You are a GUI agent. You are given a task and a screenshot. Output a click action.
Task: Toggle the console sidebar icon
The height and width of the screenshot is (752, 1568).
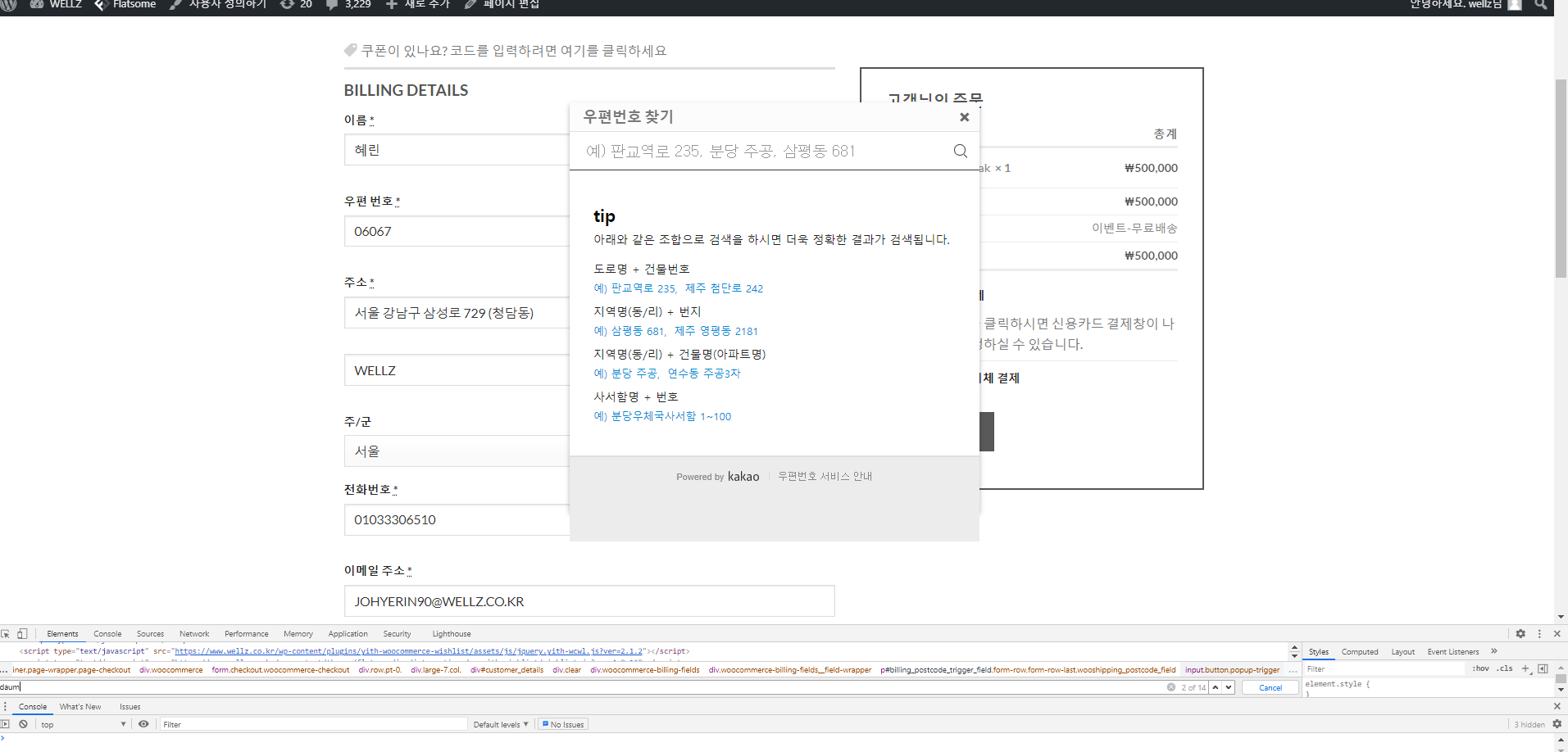(x=5, y=724)
